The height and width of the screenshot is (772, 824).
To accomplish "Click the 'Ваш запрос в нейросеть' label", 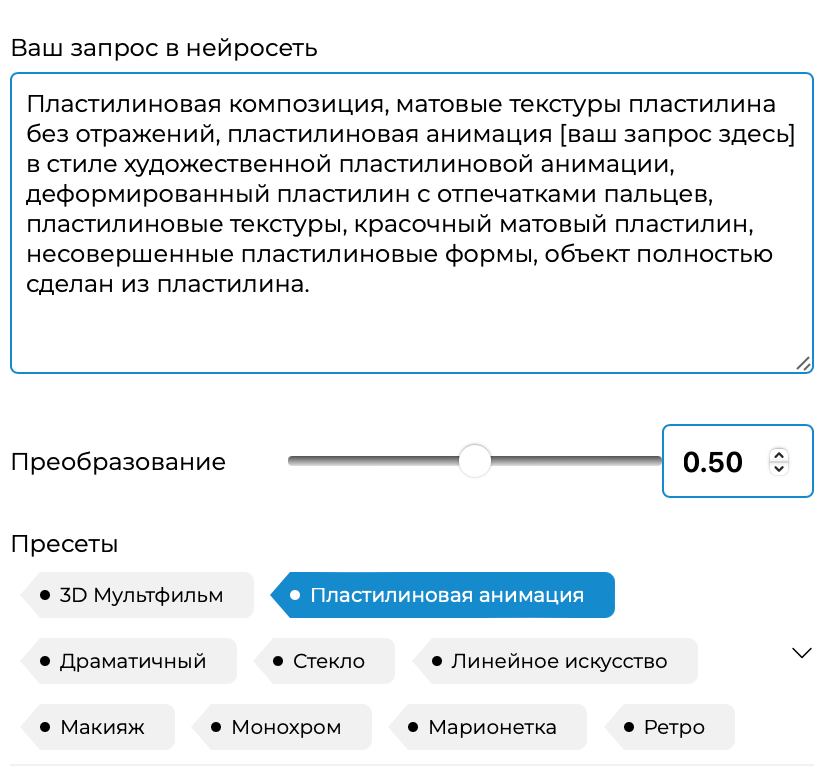I will coord(164,47).
